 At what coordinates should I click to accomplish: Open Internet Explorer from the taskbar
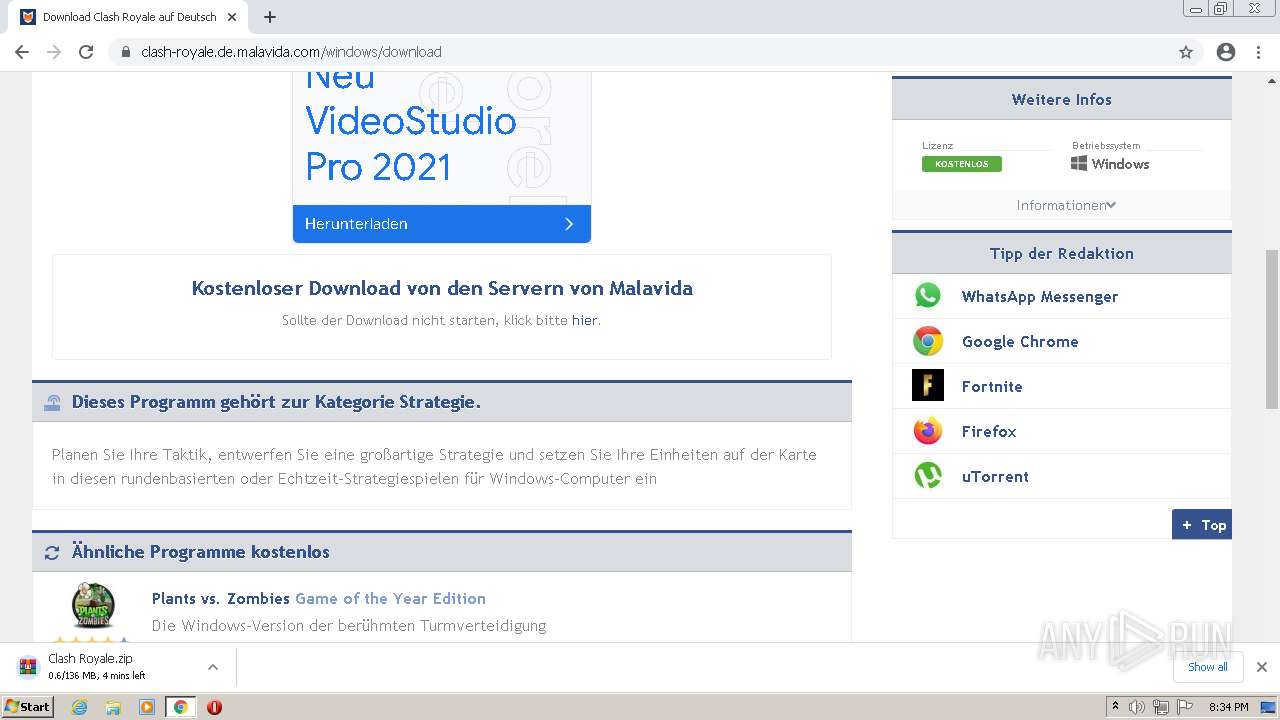[80, 707]
